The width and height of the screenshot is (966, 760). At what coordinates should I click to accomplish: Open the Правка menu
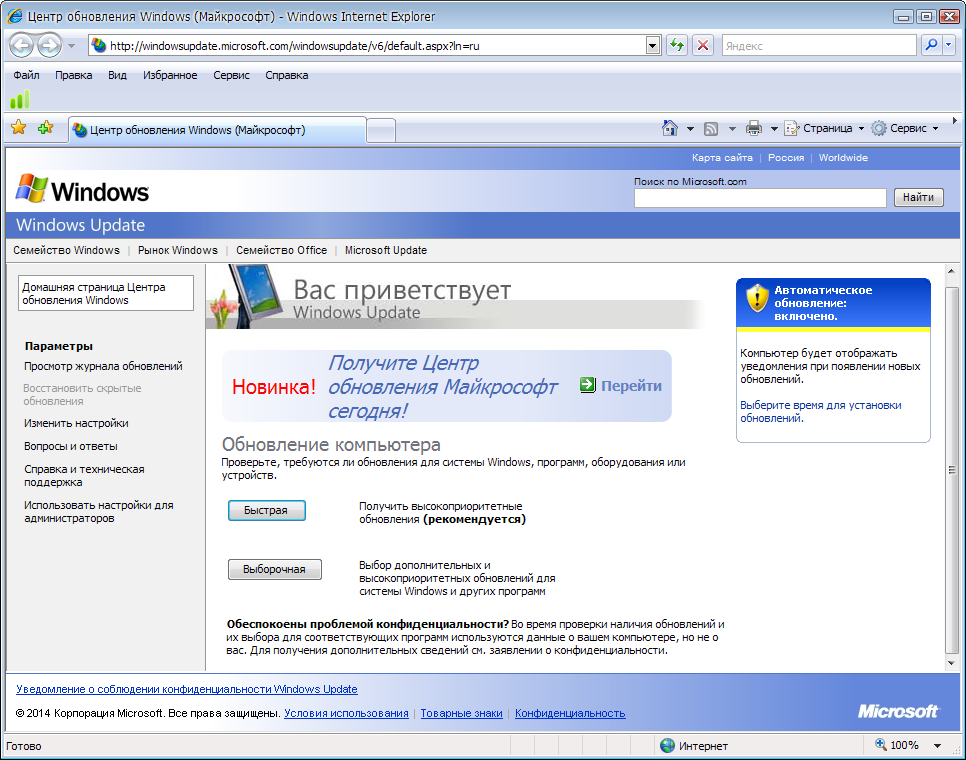click(73, 75)
